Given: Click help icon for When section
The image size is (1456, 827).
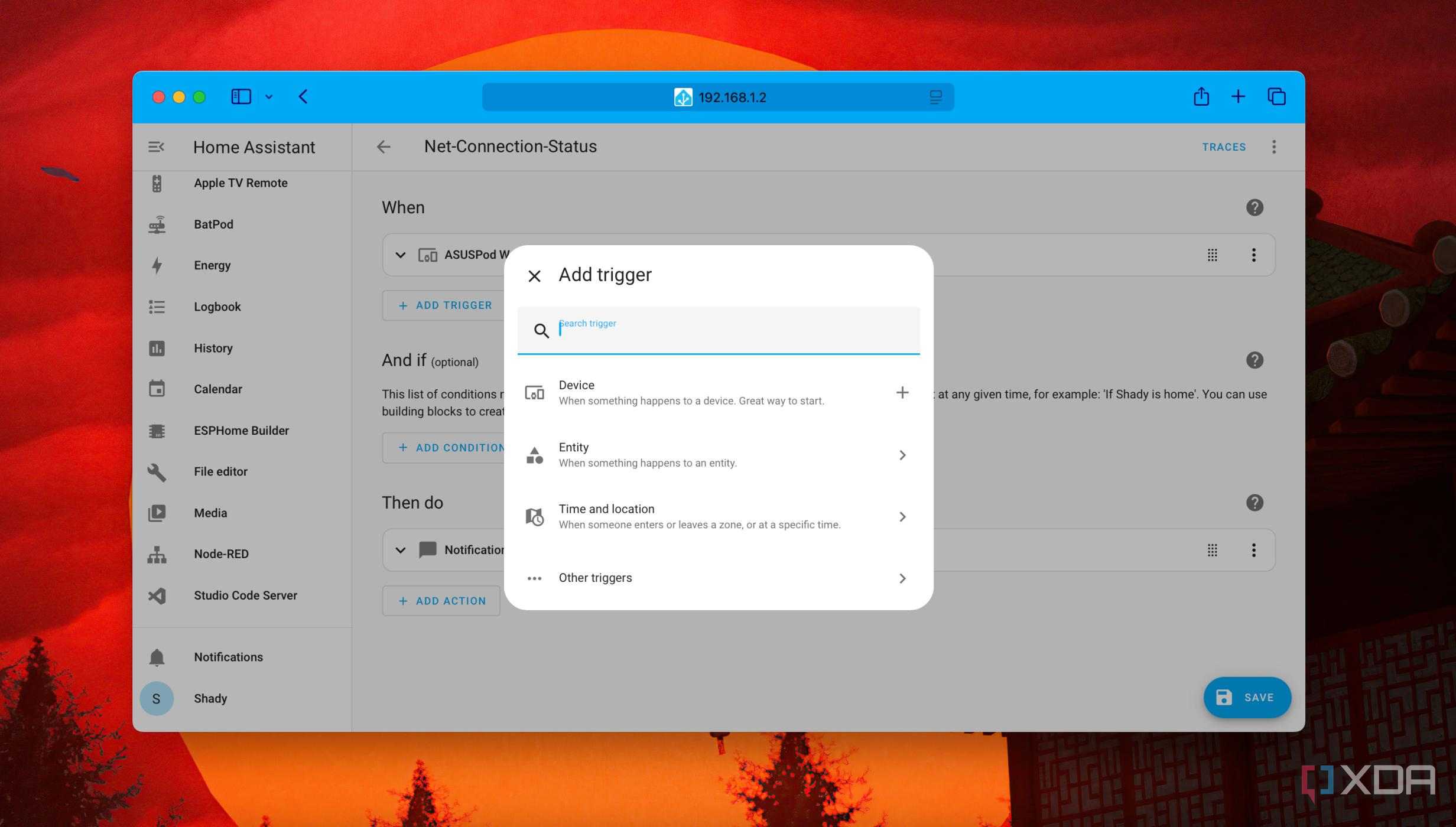Looking at the screenshot, I should coord(1254,207).
